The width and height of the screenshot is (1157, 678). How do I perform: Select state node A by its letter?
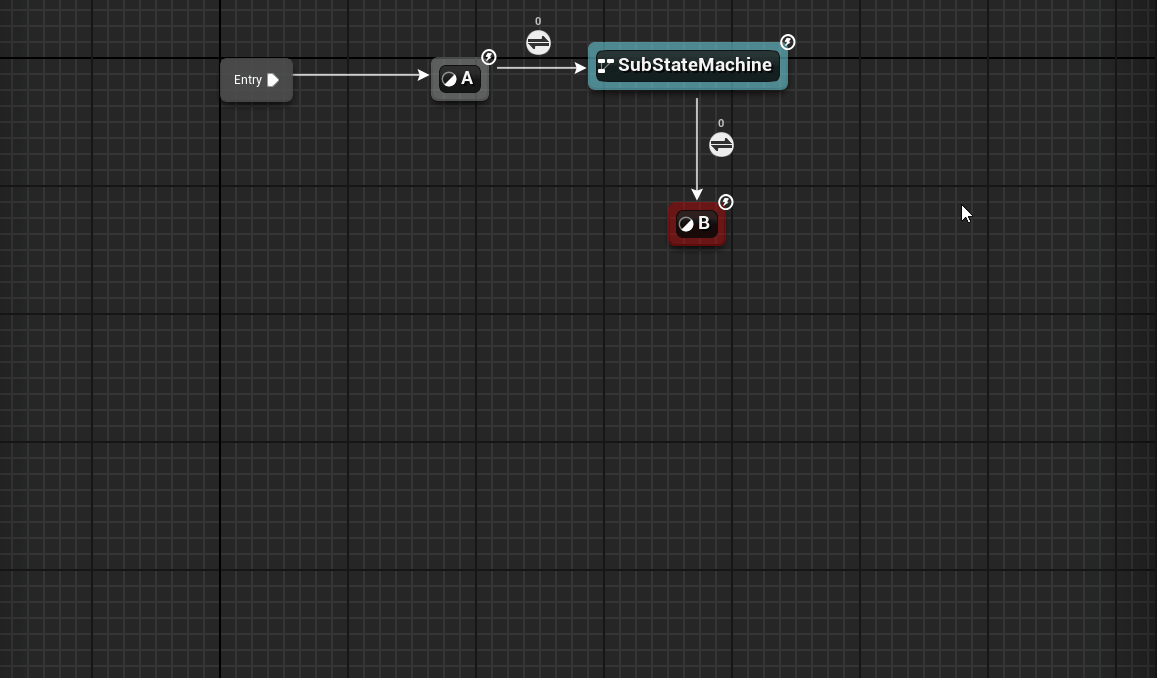pyautogui.click(x=467, y=79)
